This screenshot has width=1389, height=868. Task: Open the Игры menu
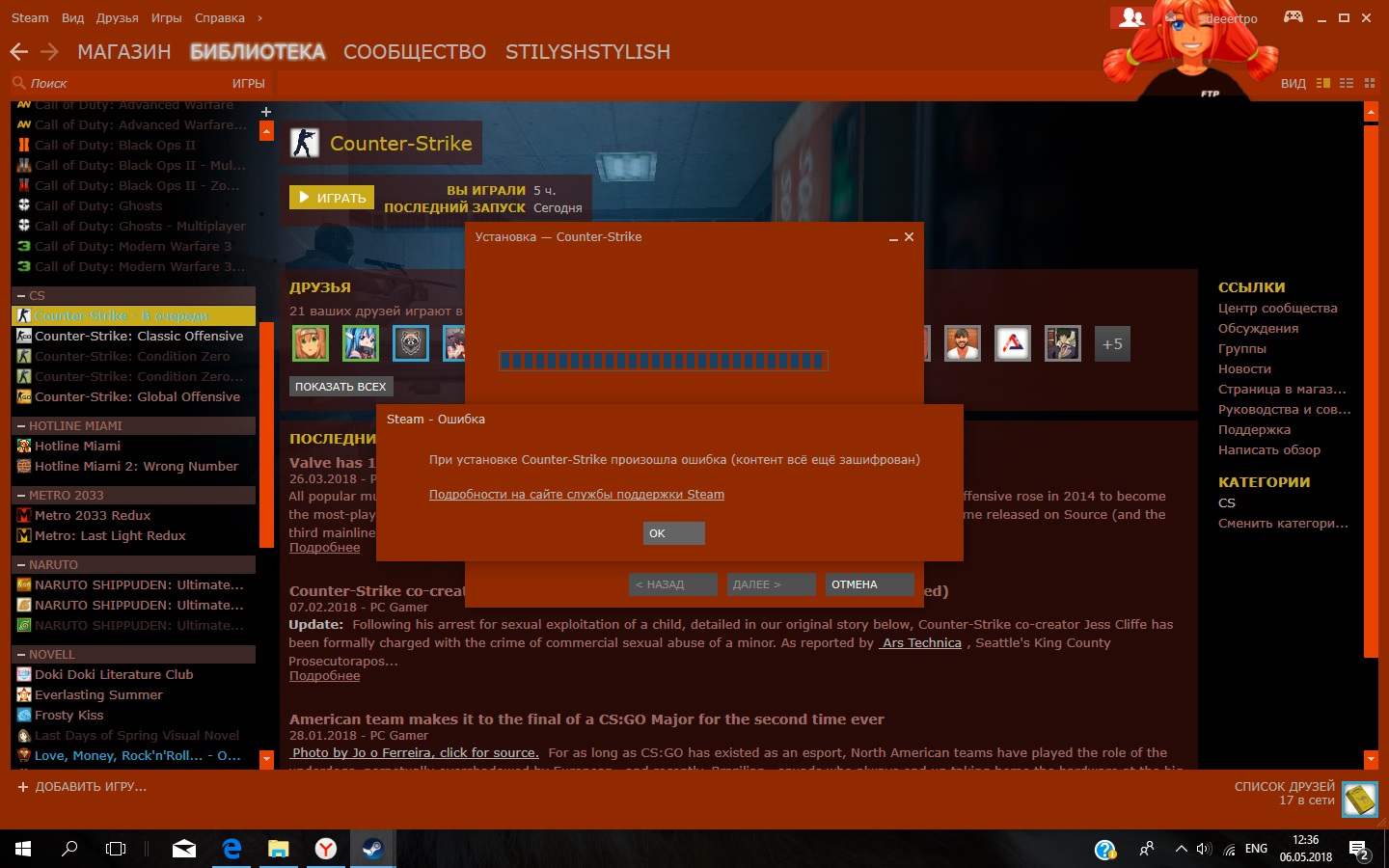click(x=166, y=17)
